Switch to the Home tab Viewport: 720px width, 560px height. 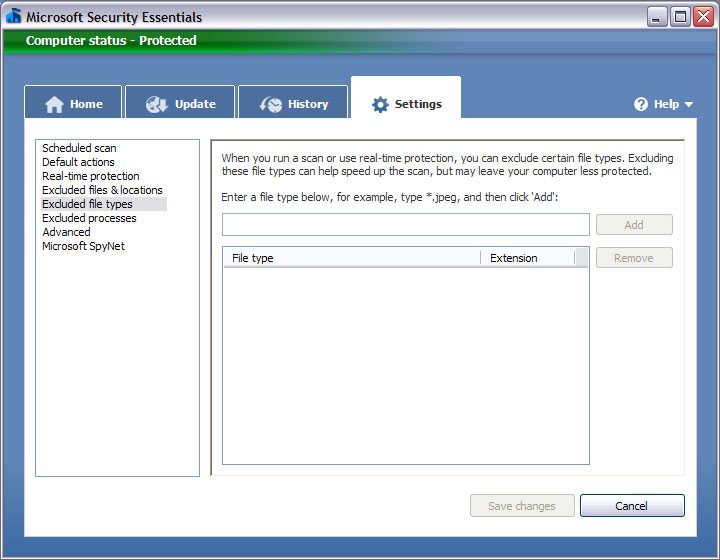[73, 102]
